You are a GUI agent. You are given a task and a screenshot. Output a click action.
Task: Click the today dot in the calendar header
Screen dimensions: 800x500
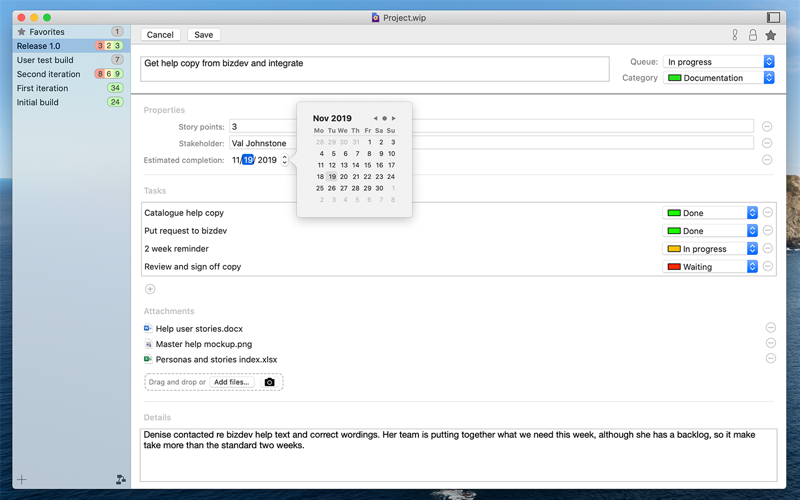[x=385, y=118]
